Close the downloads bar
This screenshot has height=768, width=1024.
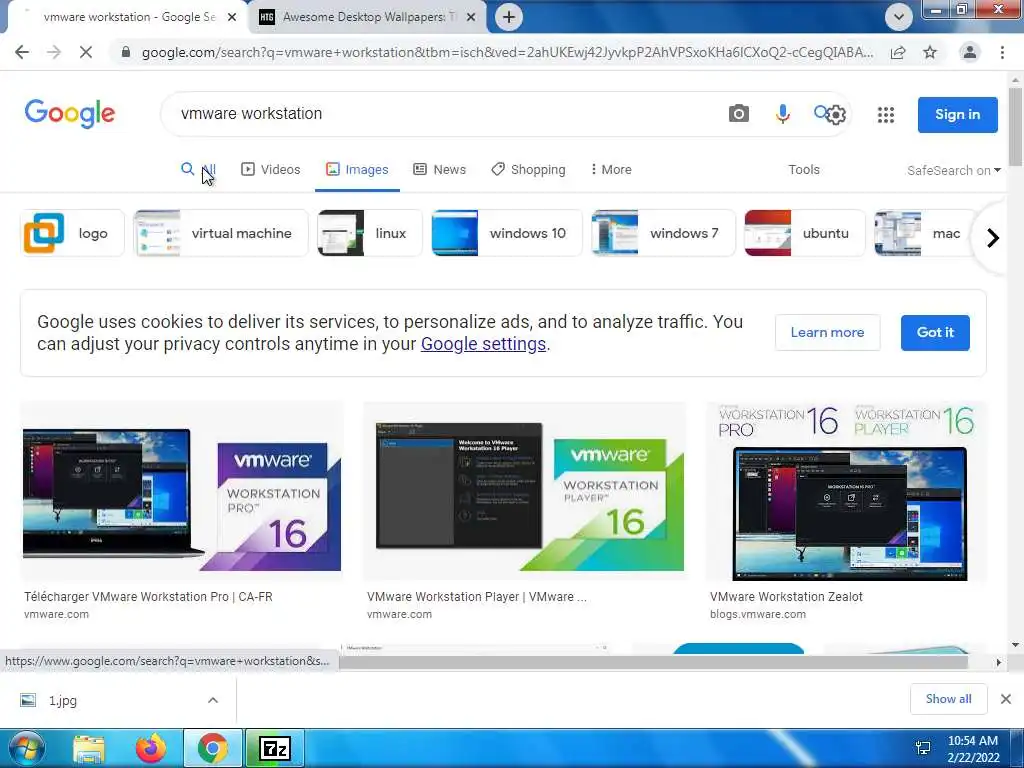[1006, 699]
